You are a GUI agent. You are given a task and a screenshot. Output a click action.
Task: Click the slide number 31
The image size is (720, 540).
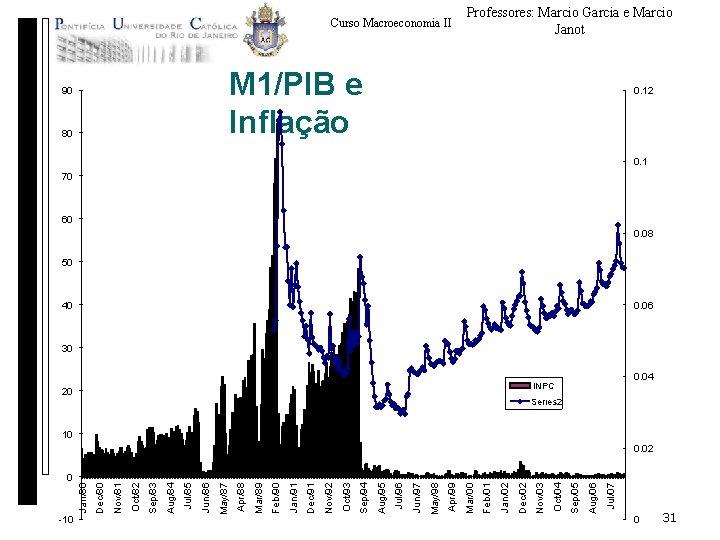point(669,518)
